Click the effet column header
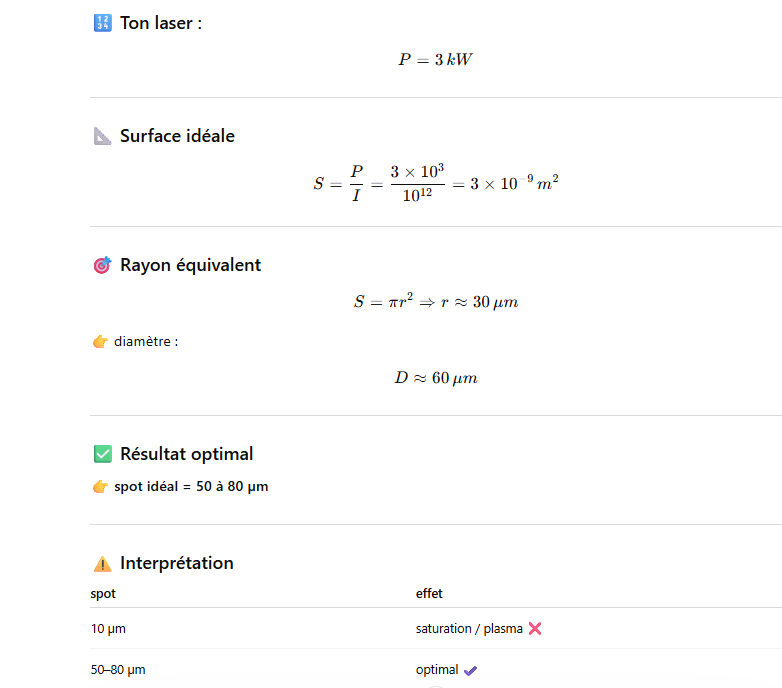This screenshot has height=688, width=782. (x=429, y=594)
